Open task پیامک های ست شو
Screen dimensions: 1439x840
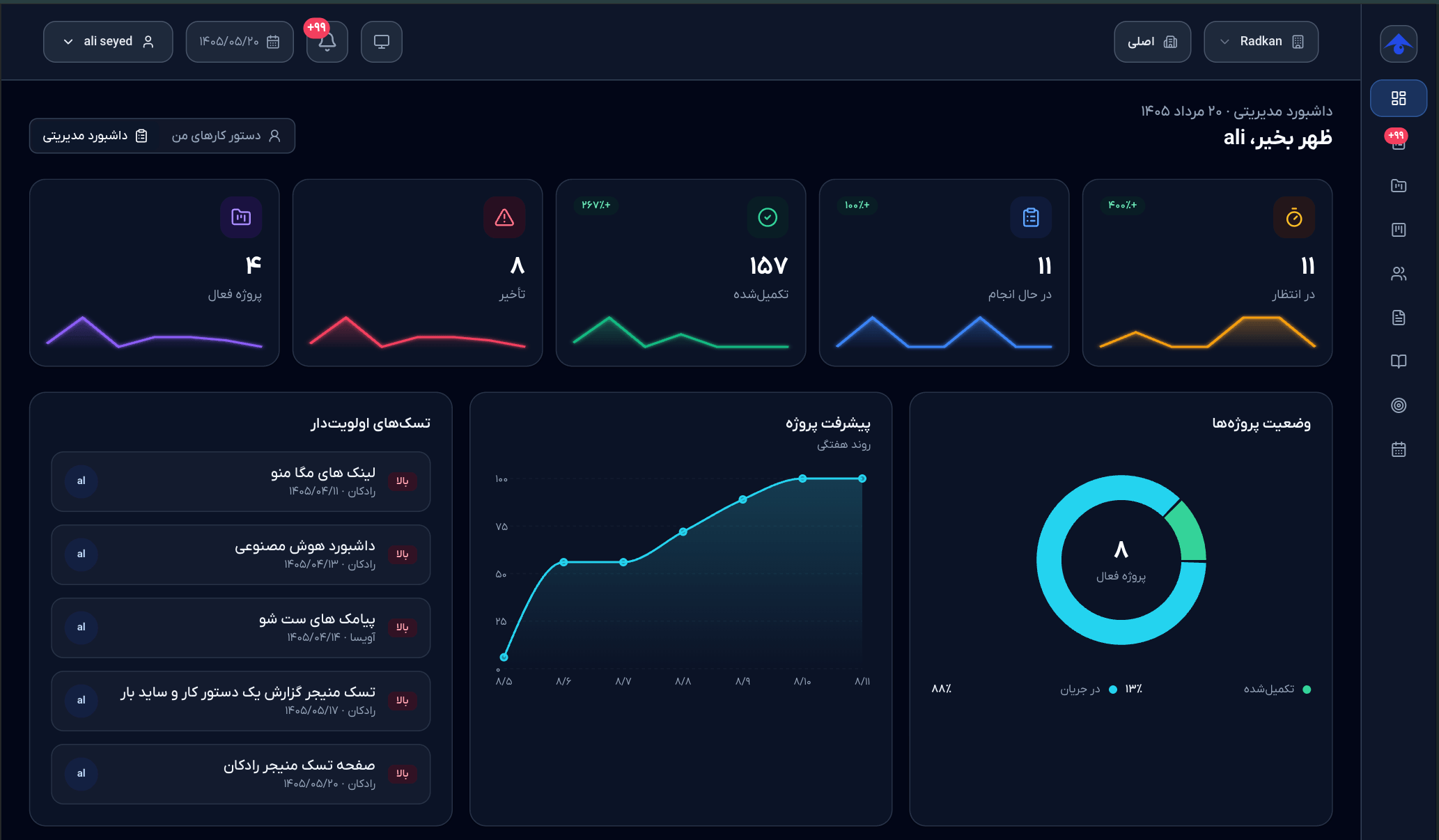click(x=241, y=628)
